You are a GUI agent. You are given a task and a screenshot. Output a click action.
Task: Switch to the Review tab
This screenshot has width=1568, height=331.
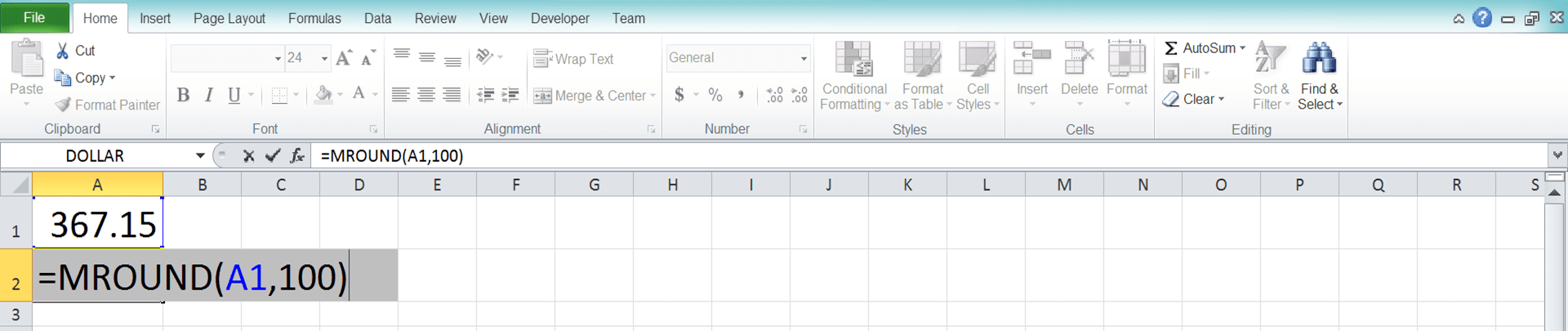click(x=434, y=18)
